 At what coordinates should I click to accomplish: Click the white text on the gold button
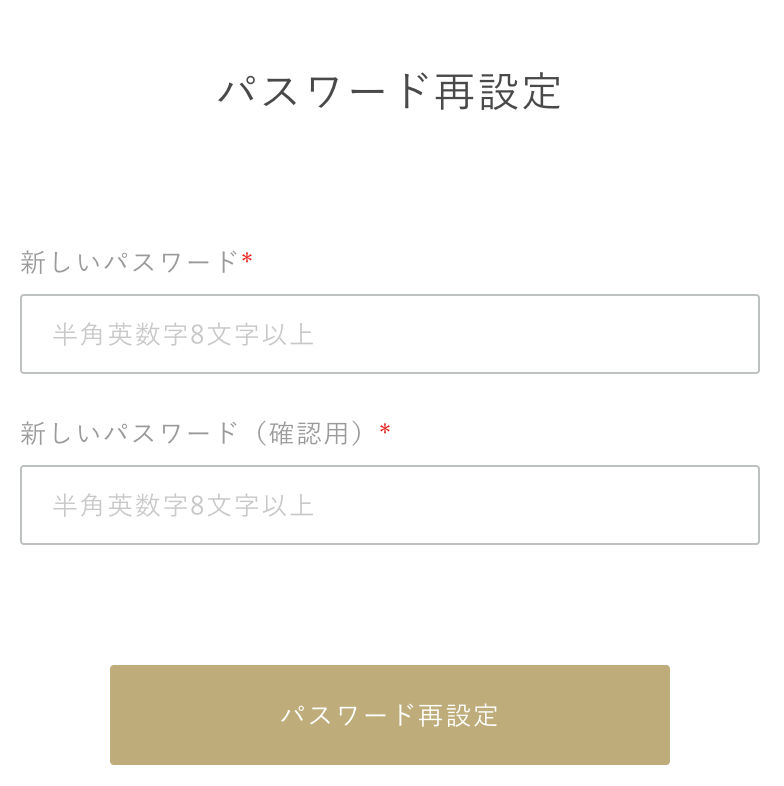click(390, 715)
